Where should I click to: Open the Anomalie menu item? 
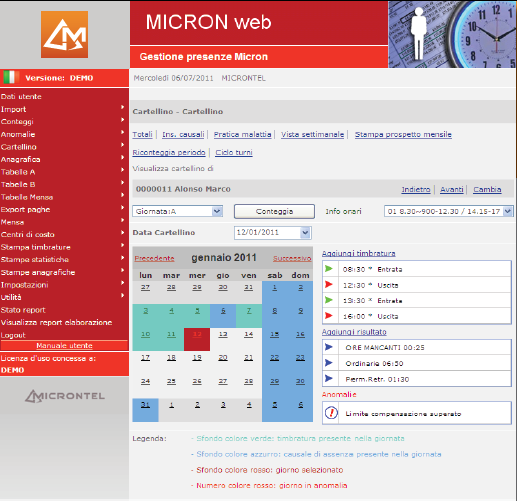(18, 134)
